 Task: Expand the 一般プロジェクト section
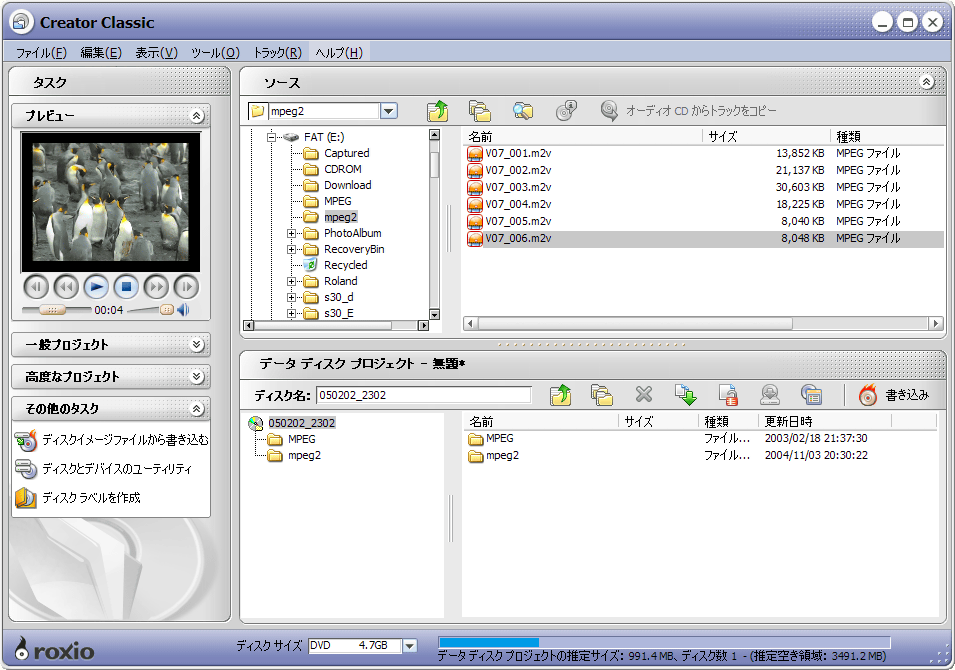click(x=197, y=345)
